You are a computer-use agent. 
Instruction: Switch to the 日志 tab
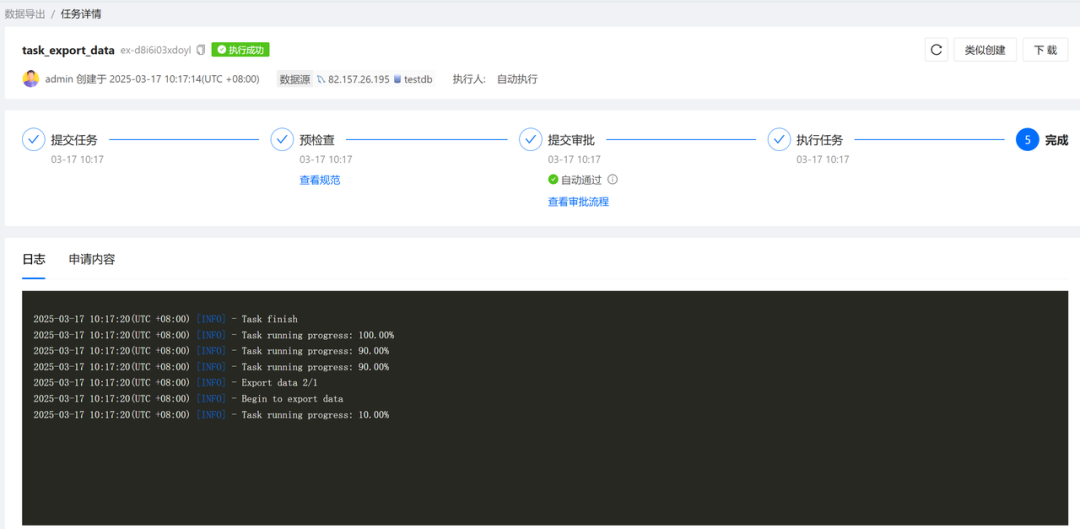(34, 259)
